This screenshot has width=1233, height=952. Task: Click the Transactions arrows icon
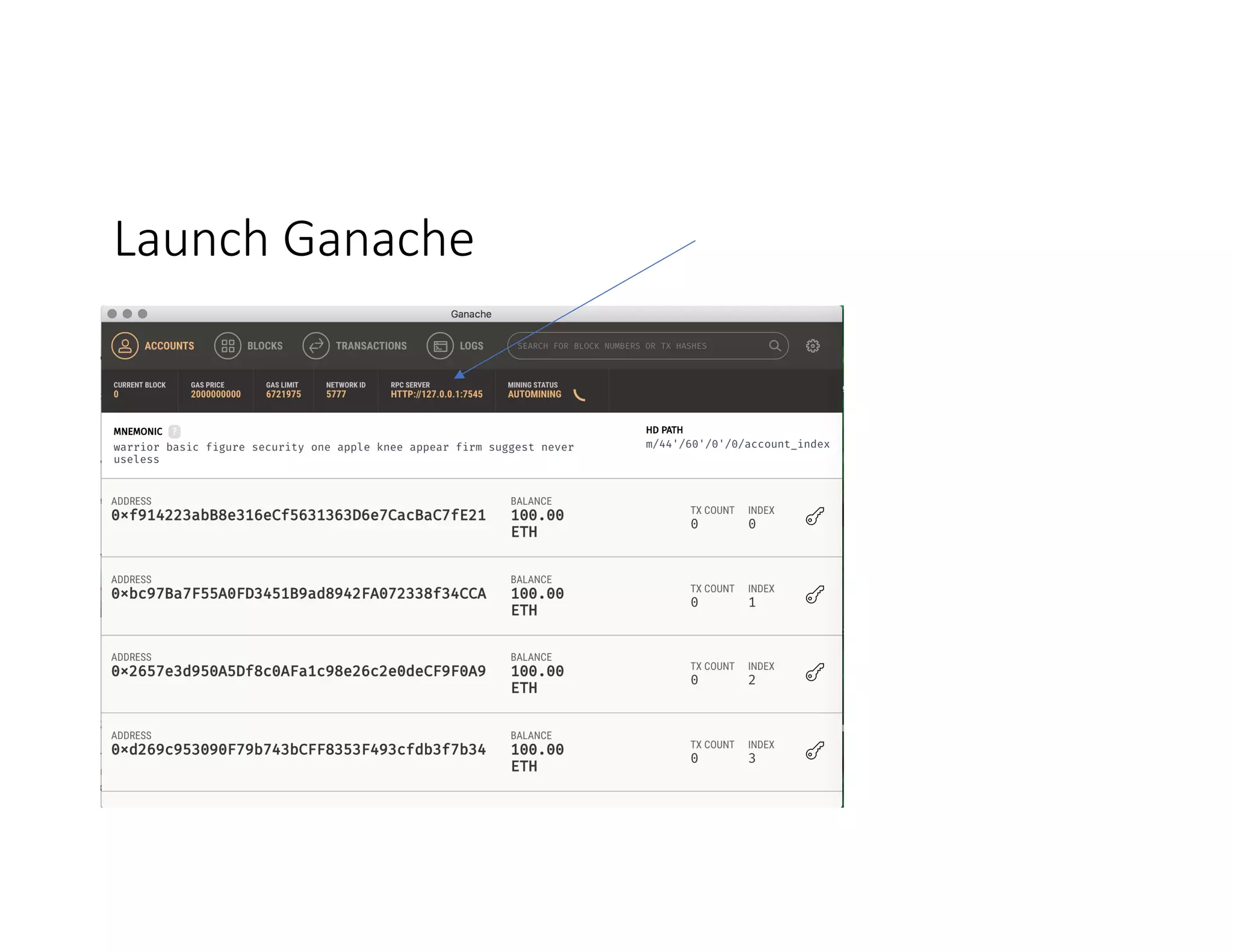coord(316,346)
